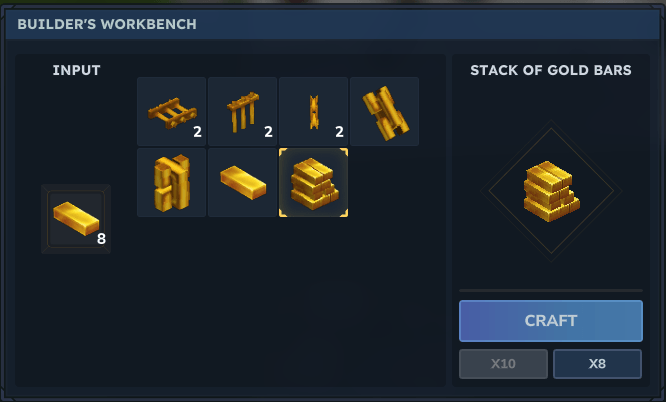Click the highlighted stack of gold bars recipe
666x402 pixels.
(x=313, y=182)
